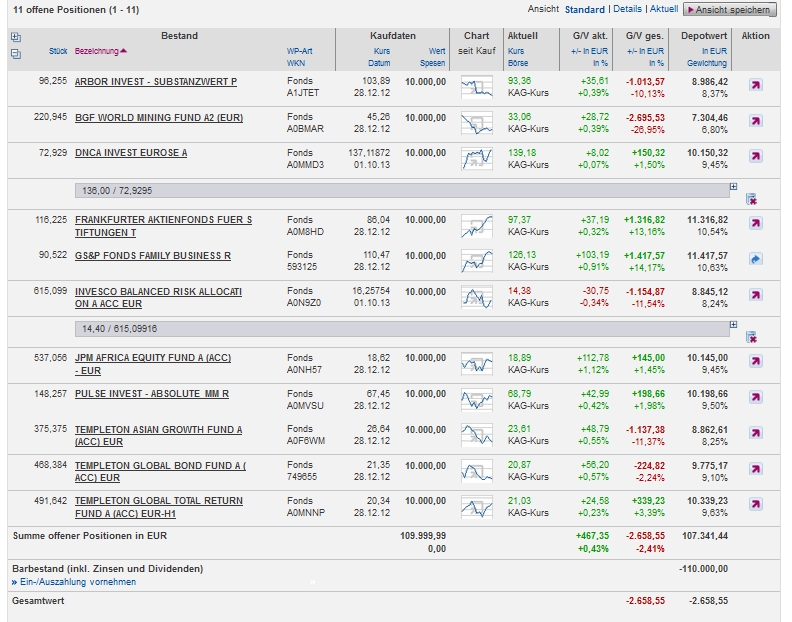Click the delete icon below DNCA INVEST EUROSE row
The height and width of the screenshot is (622, 792).
pos(751,199)
